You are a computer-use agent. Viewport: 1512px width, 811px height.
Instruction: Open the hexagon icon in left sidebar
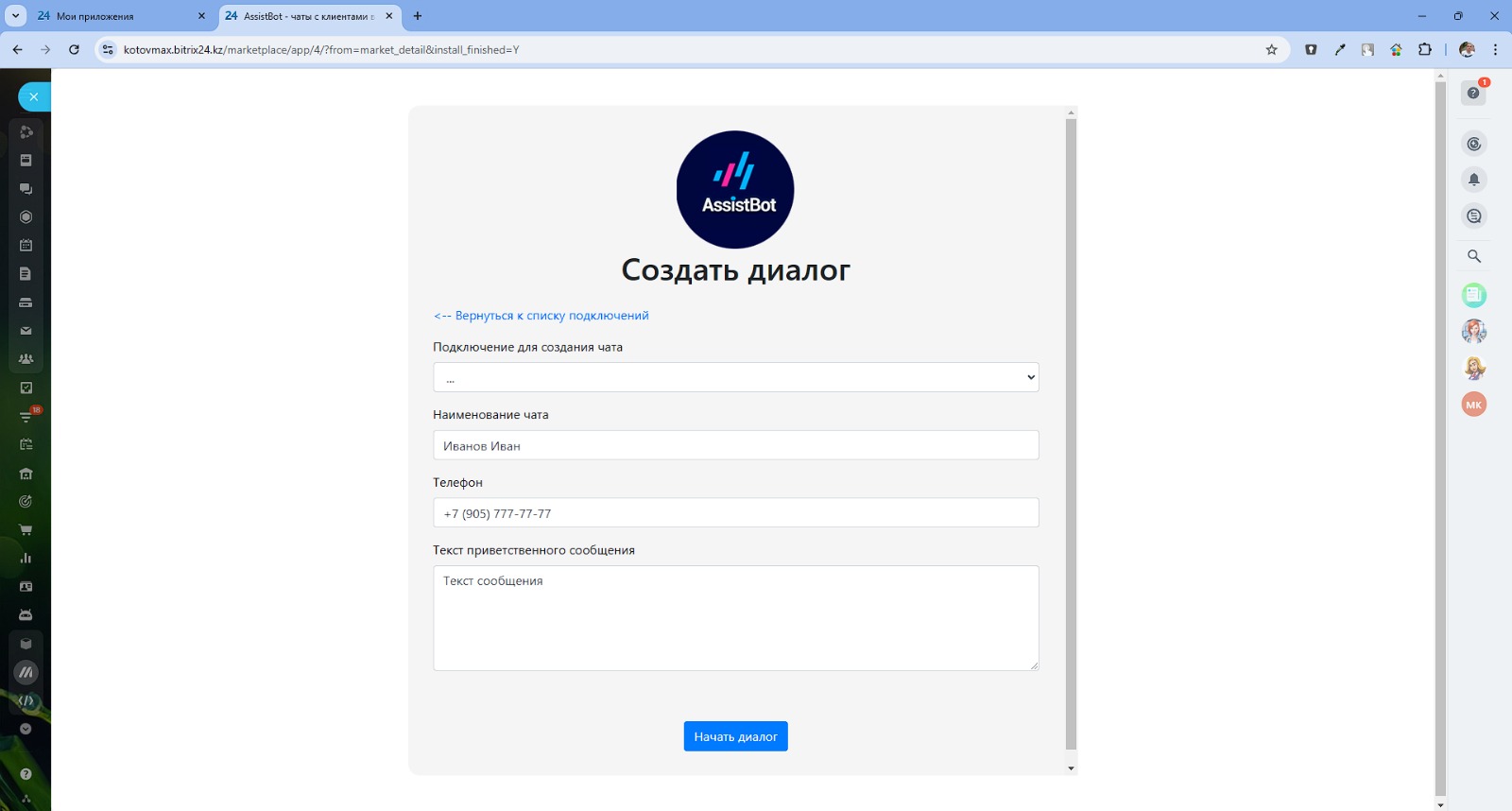click(x=26, y=217)
